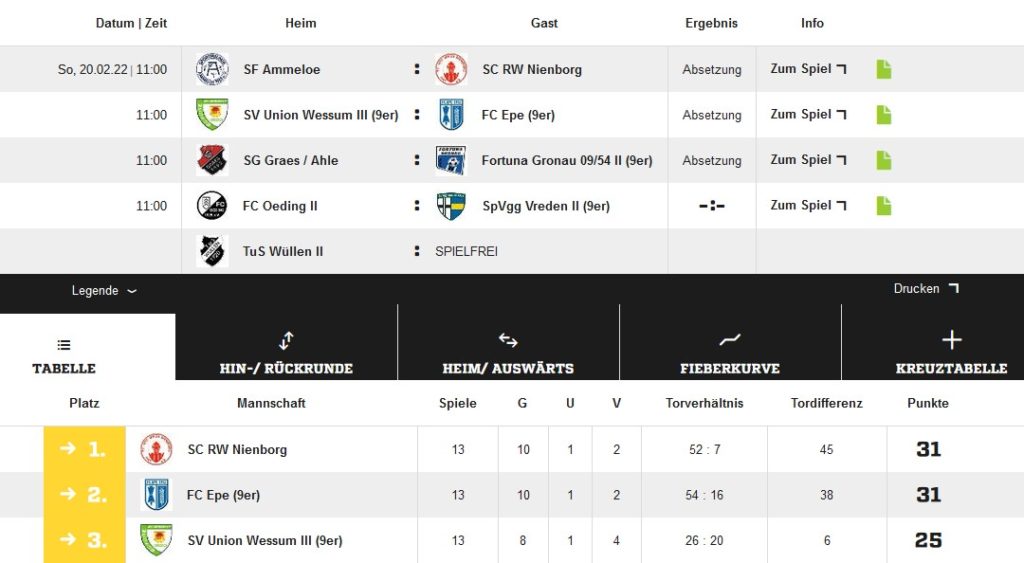Open Zum Spiel link for FC Oeding II

pyautogui.click(x=808, y=205)
